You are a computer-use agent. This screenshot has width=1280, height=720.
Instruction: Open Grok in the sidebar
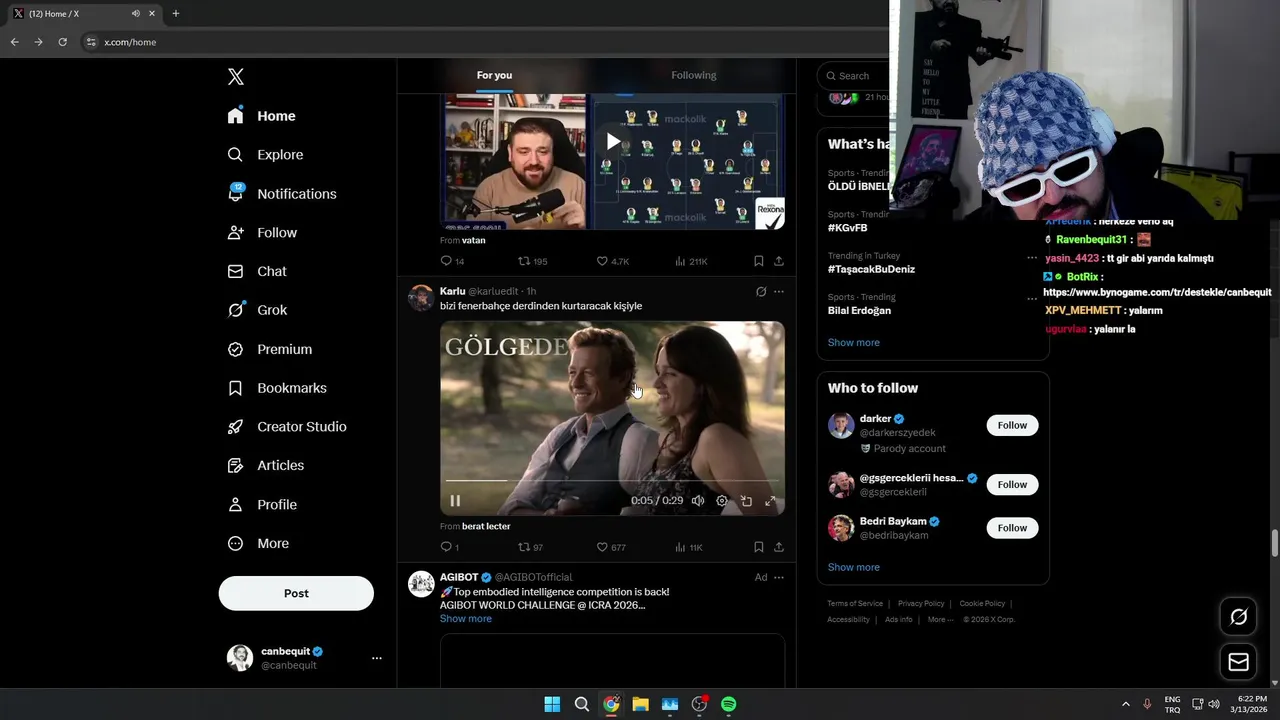pos(257,310)
